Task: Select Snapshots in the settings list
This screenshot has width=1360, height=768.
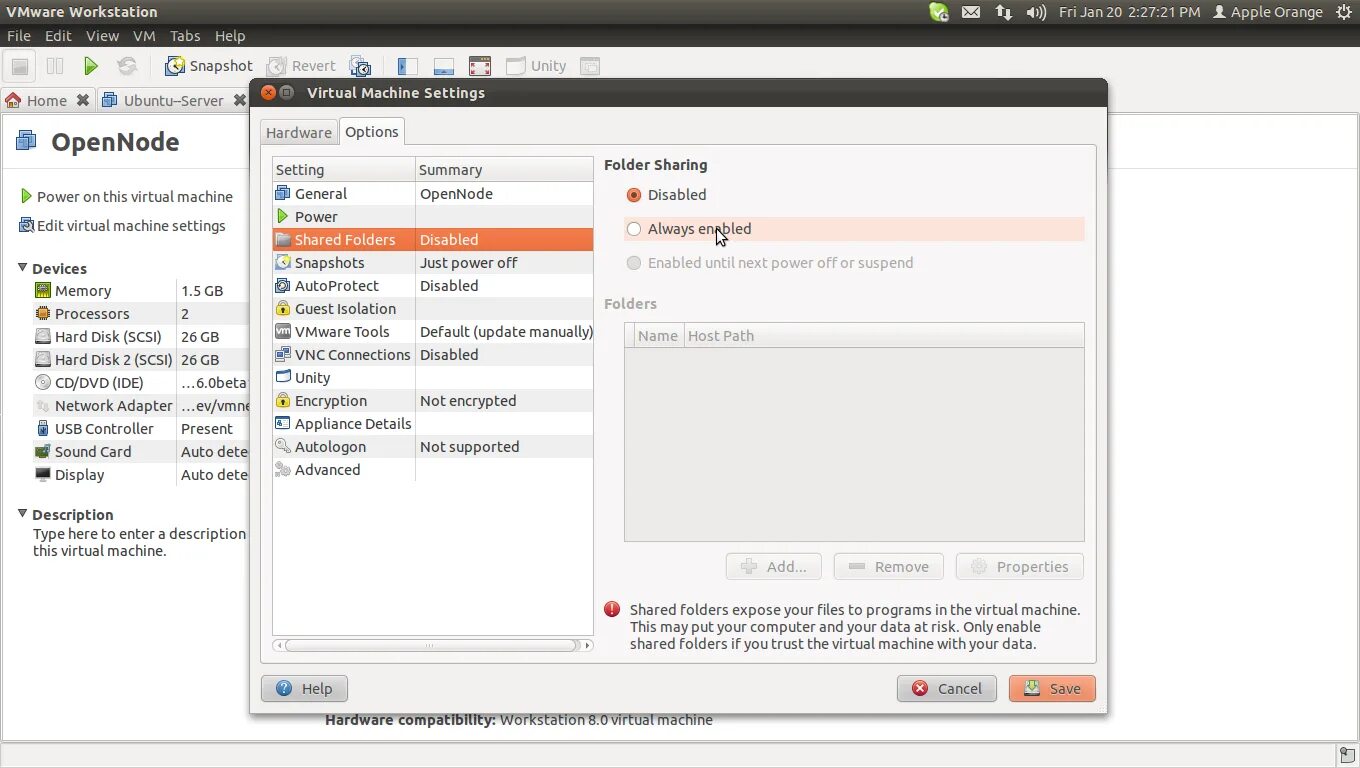Action: [x=433, y=263]
